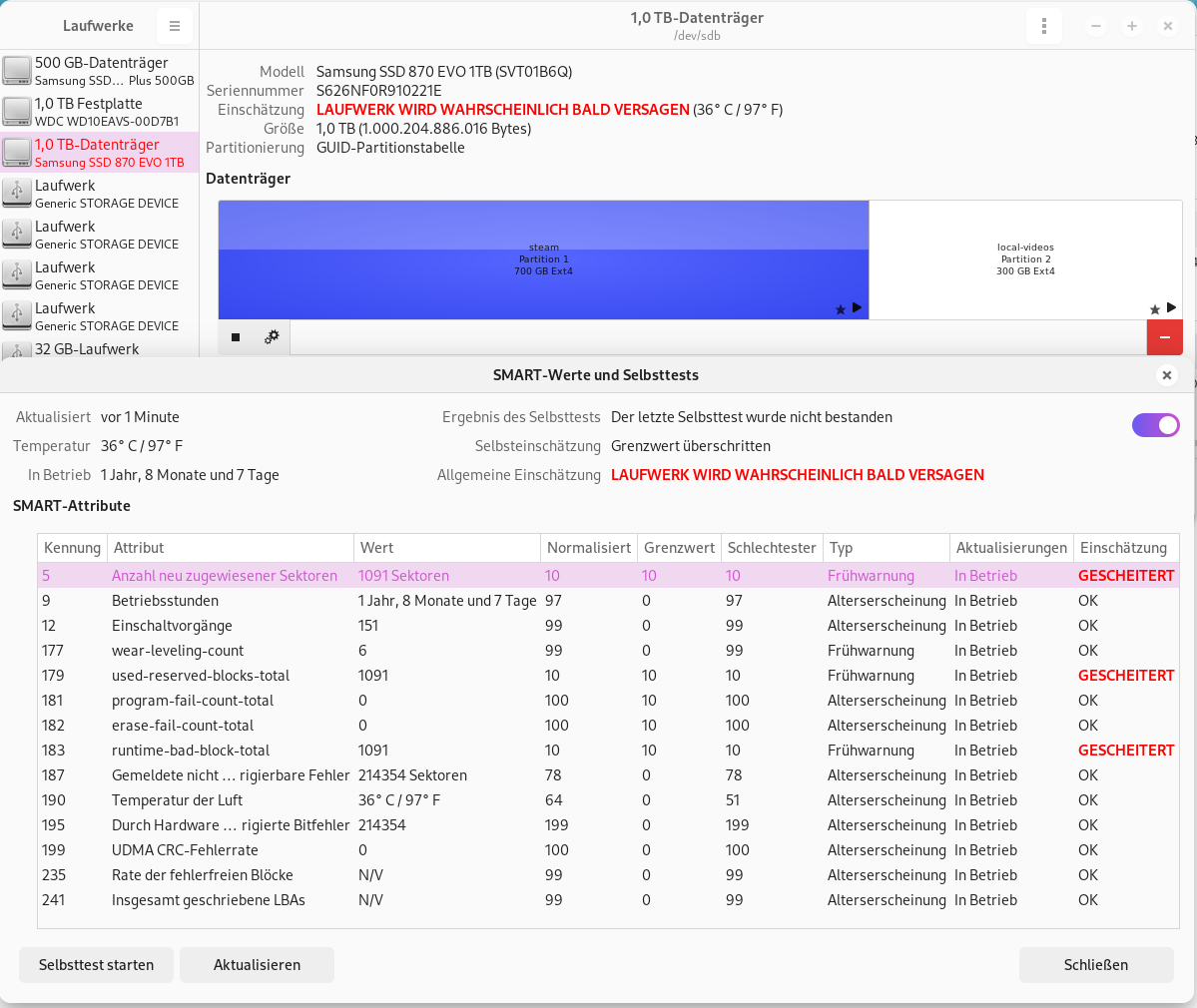Screen dimensions: 1197x1008
Task: Click the play arrow on local-videos partition
Action: (1172, 307)
